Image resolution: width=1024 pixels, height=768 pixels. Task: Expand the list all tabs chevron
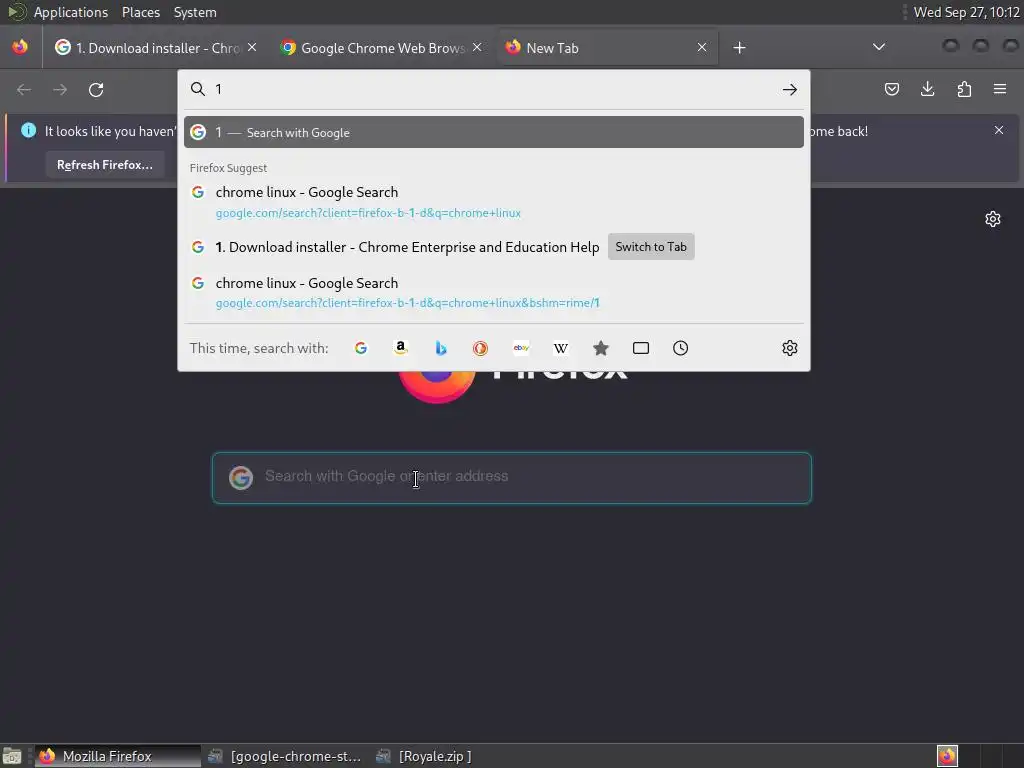pyautogui.click(x=879, y=47)
